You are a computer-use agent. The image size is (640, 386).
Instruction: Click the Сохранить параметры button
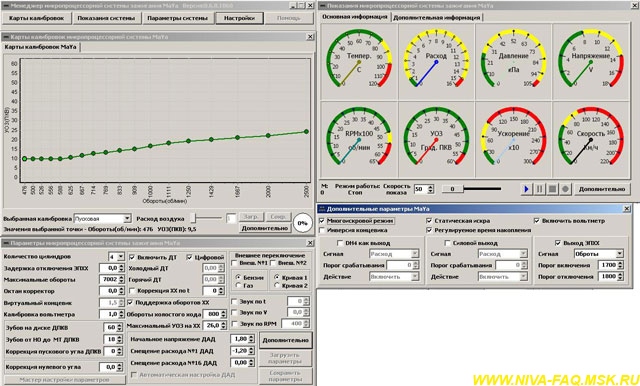click(285, 376)
